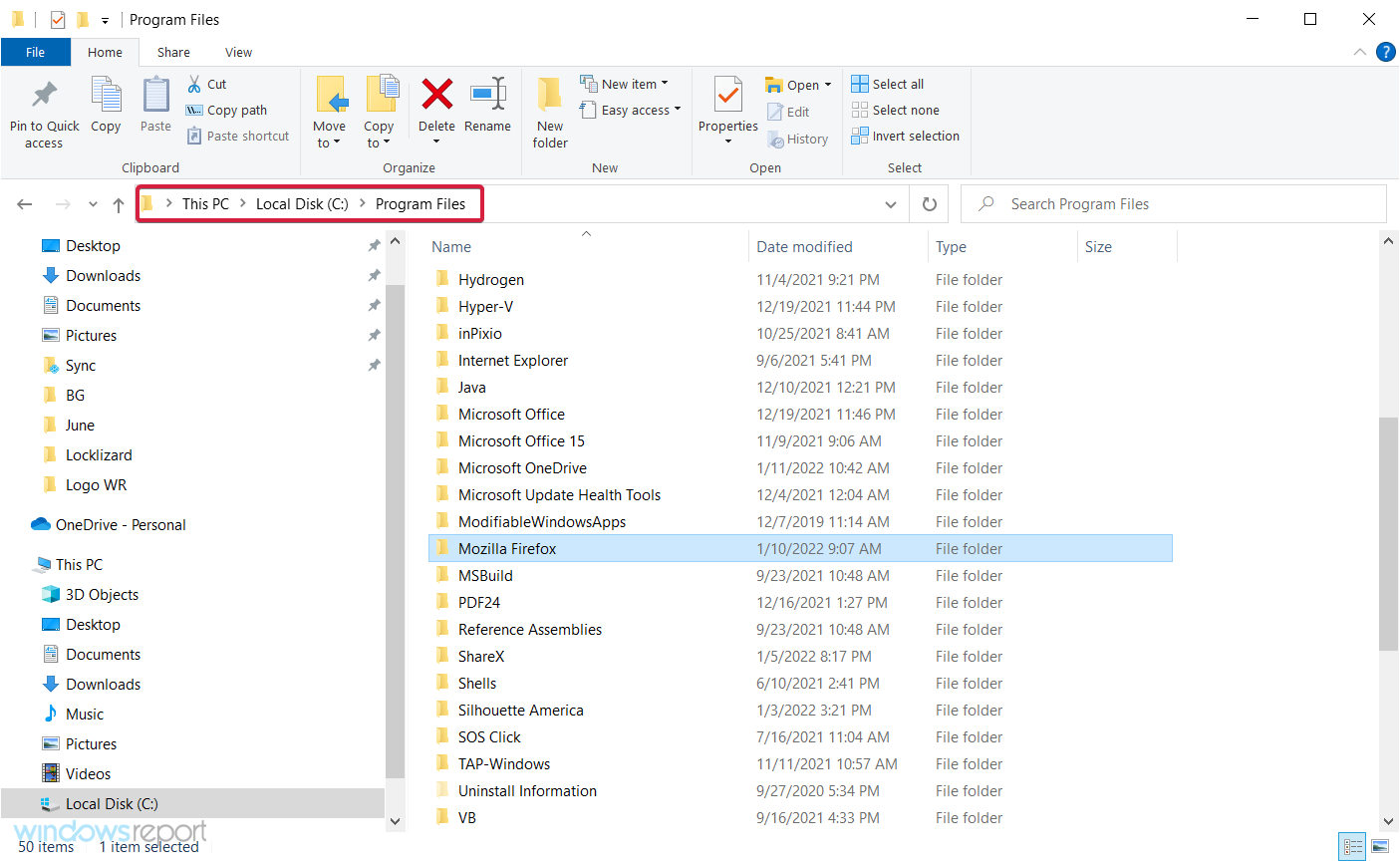This screenshot has width=1400, height=862.
Task: Click the navigation pane scrollbar
Action: click(x=395, y=530)
